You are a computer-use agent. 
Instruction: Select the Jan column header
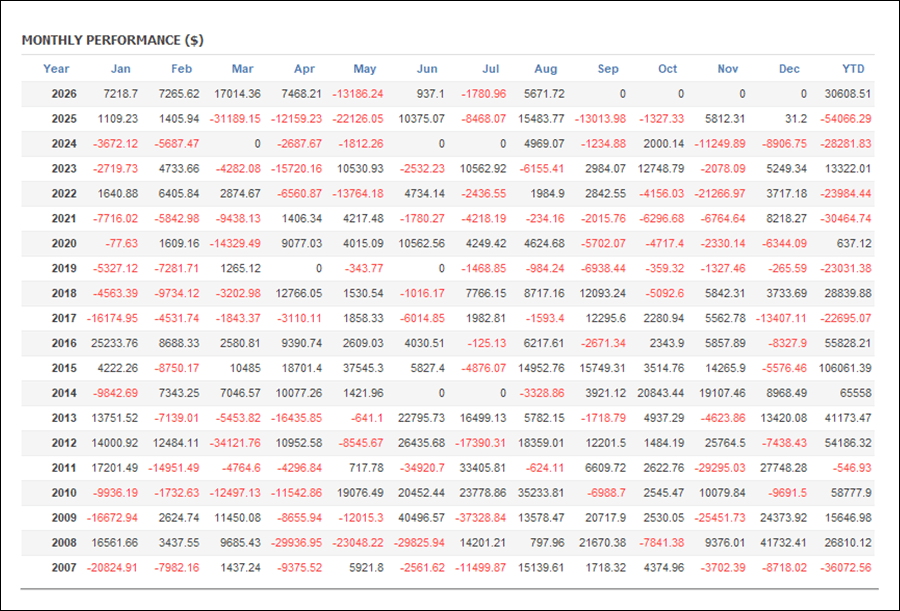[121, 69]
